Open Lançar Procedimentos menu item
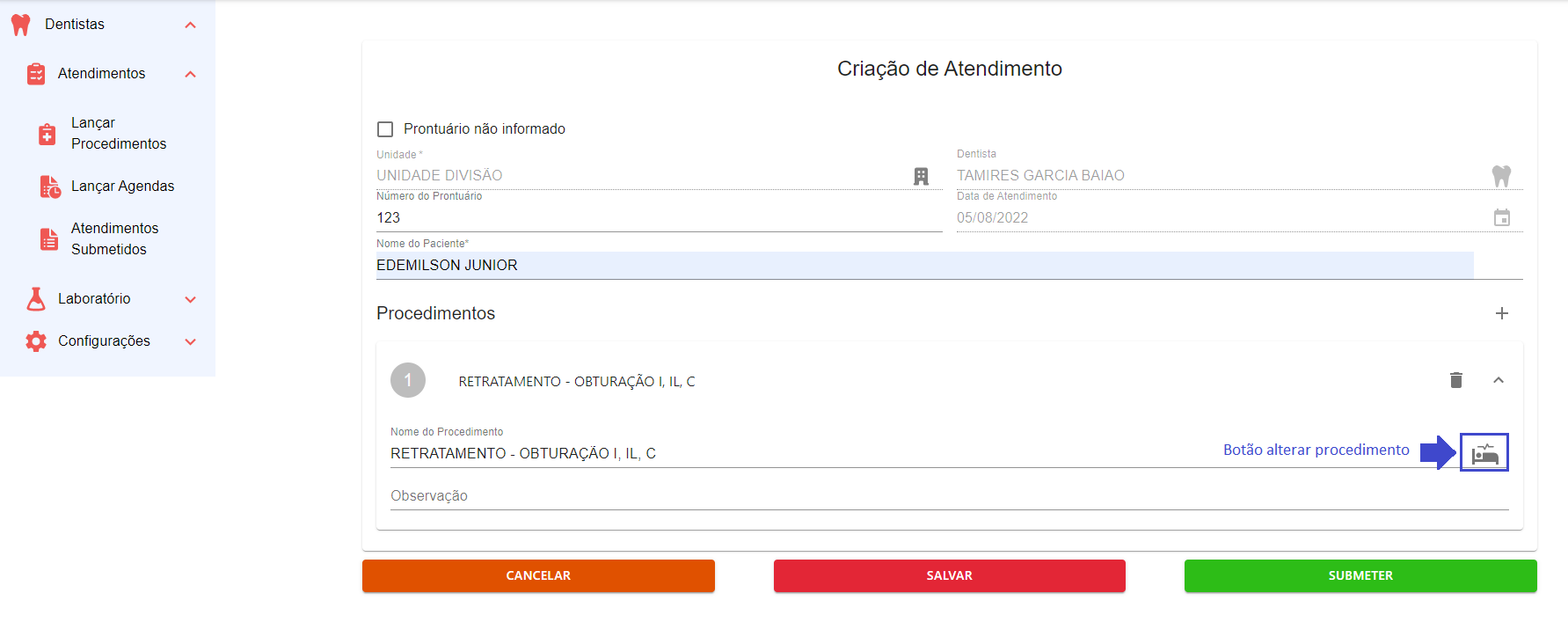Screen dimensions: 1568x637 tap(118, 134)
